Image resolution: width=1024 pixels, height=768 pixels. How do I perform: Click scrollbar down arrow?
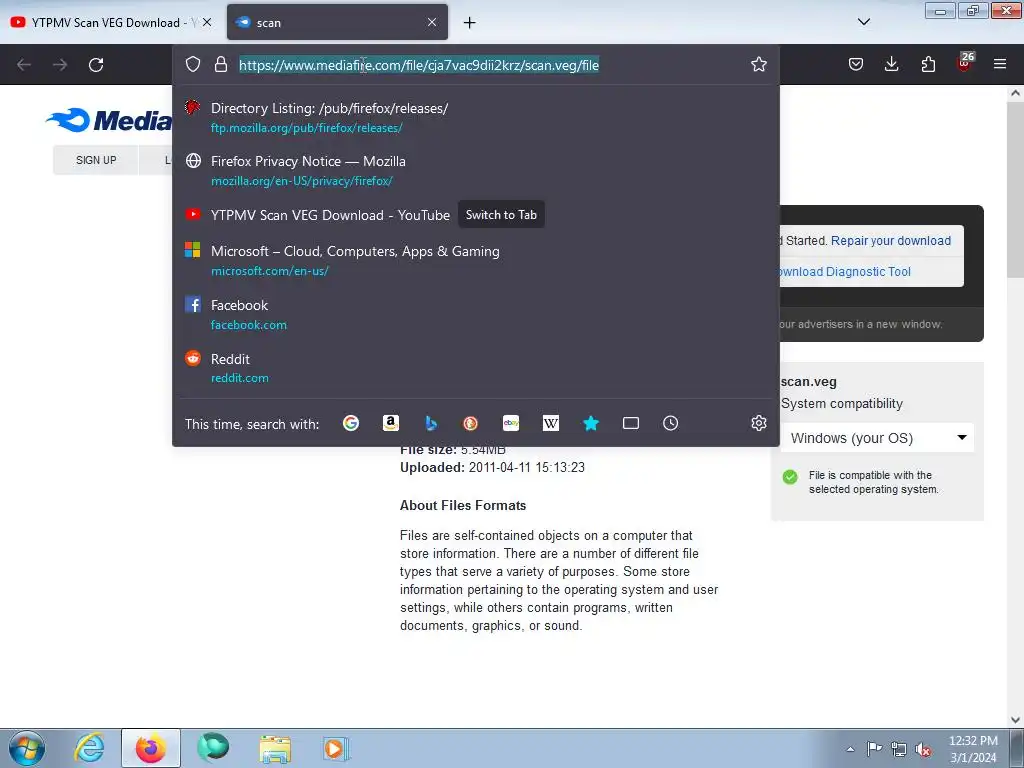[x=1015, y=719]
